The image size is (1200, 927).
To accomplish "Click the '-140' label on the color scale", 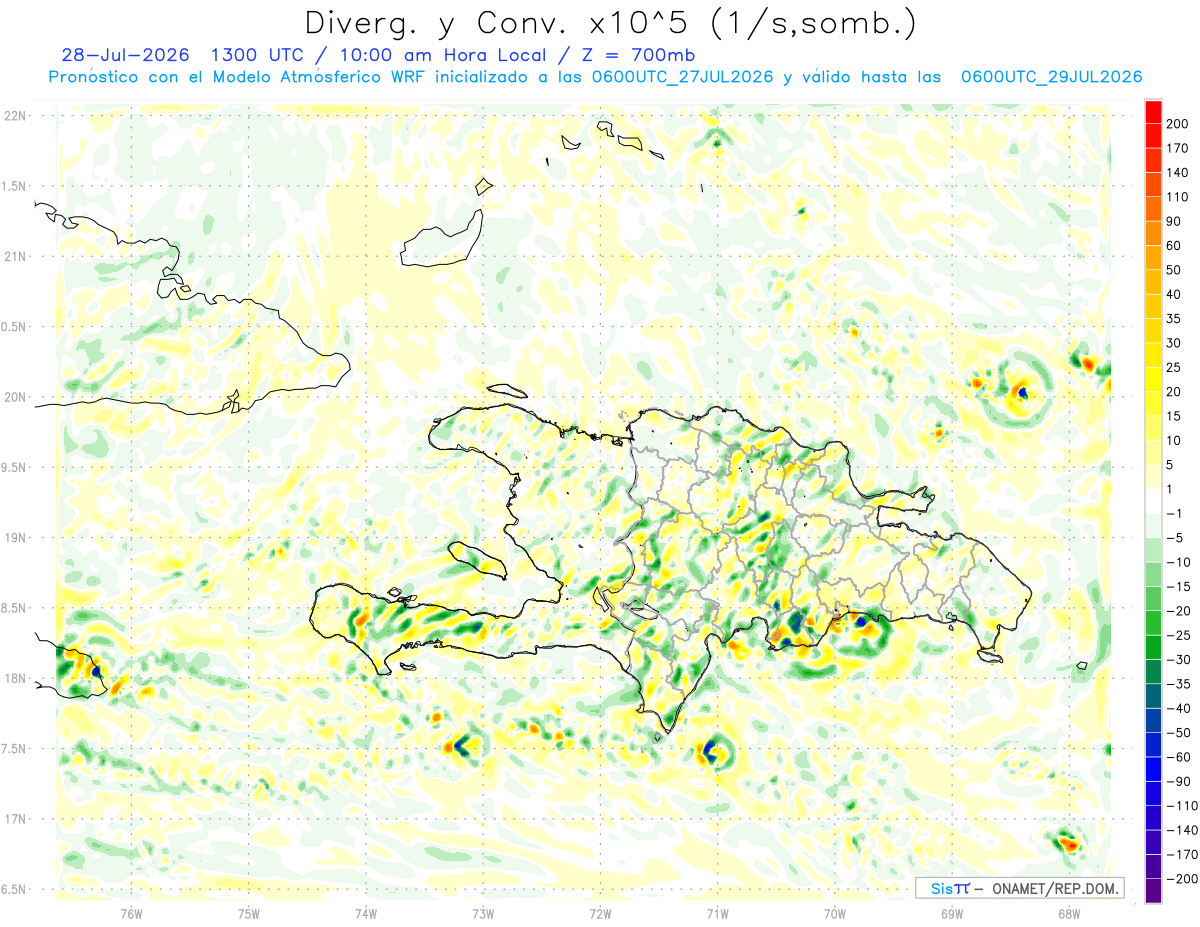I will point(1183,830).
